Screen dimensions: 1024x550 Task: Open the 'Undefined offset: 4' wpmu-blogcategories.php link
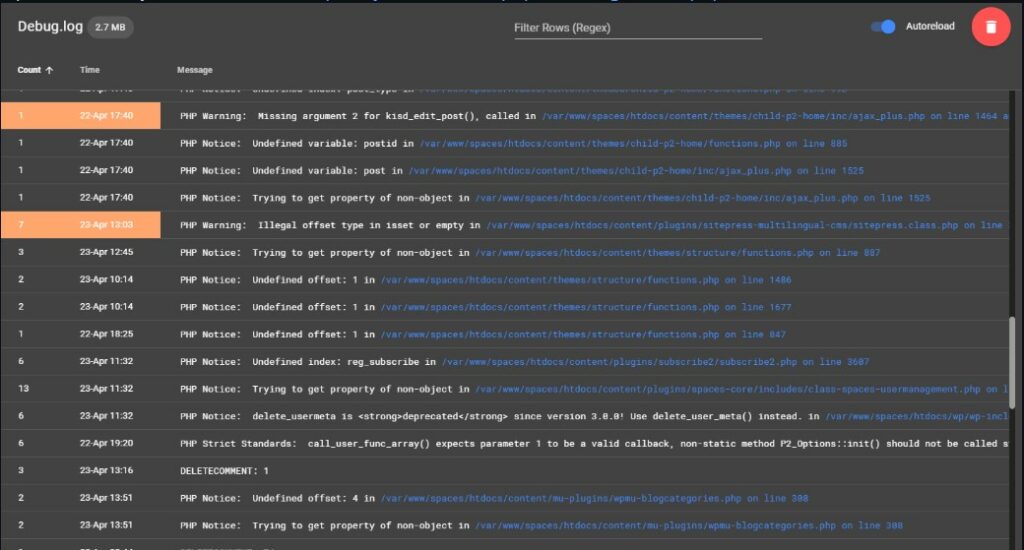click(594, 498)
